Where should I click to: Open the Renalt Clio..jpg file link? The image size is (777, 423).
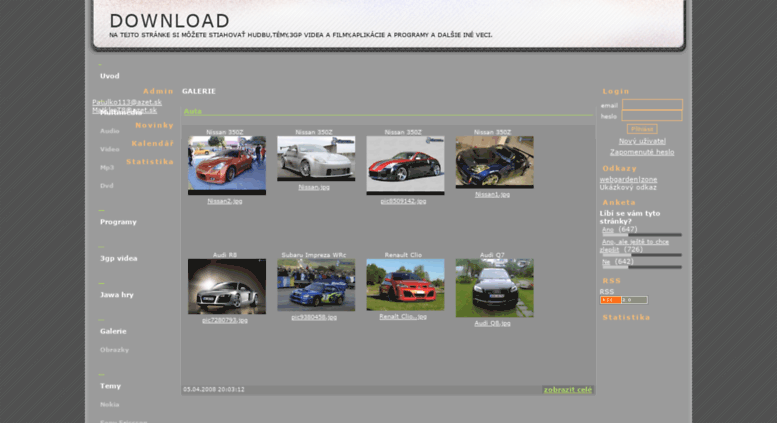click(403, 317)
